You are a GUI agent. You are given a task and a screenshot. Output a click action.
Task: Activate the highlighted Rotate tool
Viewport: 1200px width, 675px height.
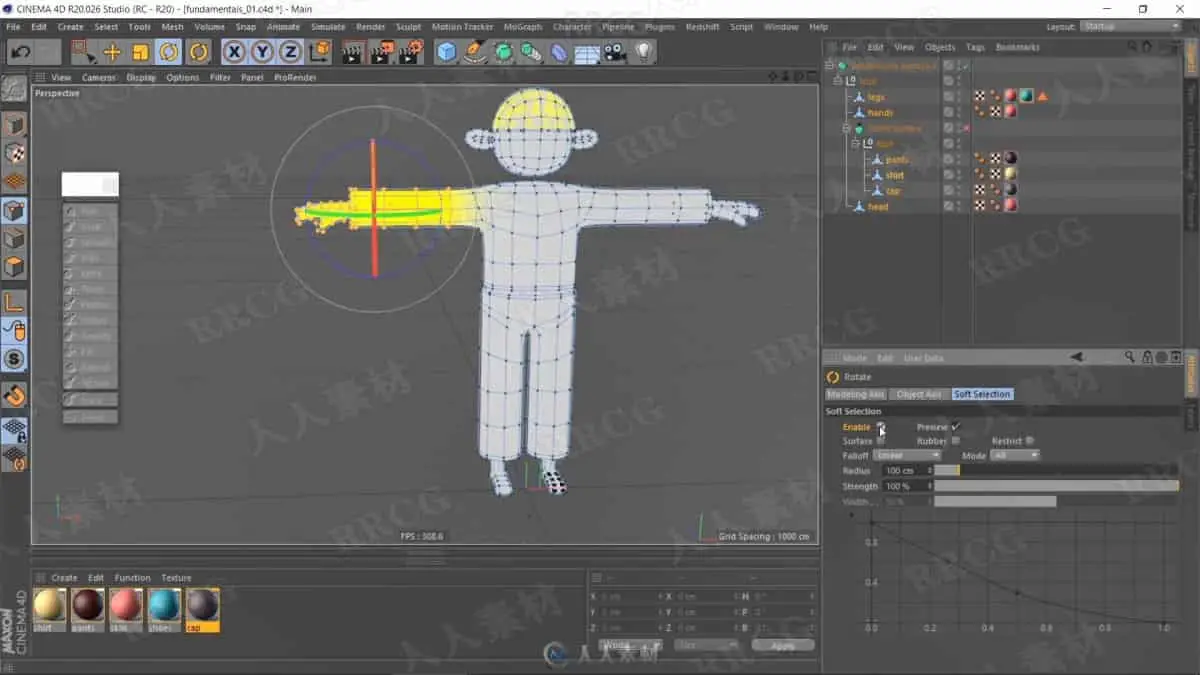pos(169,52)
